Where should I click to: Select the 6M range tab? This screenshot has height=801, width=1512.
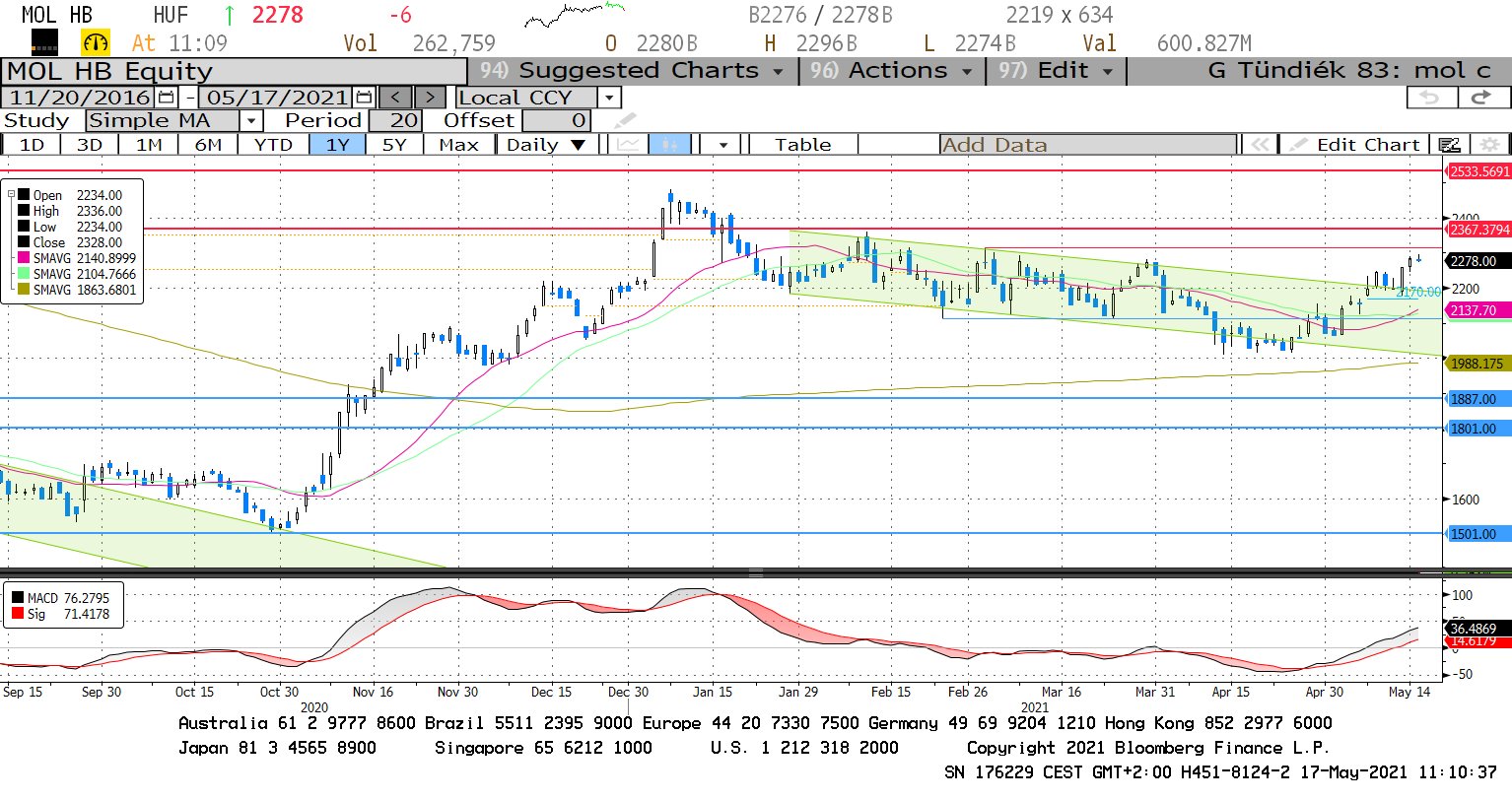(x=208, y=145)
